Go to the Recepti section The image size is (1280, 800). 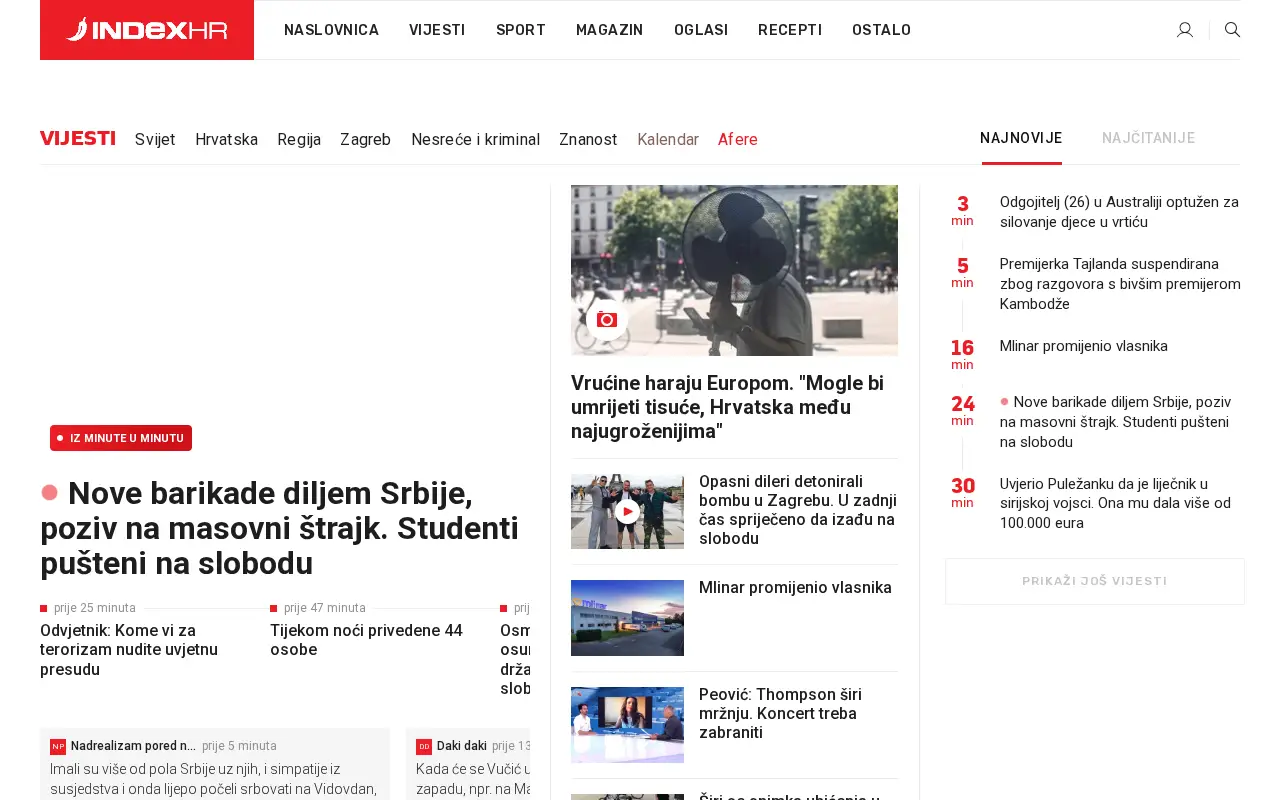point(790,30)
